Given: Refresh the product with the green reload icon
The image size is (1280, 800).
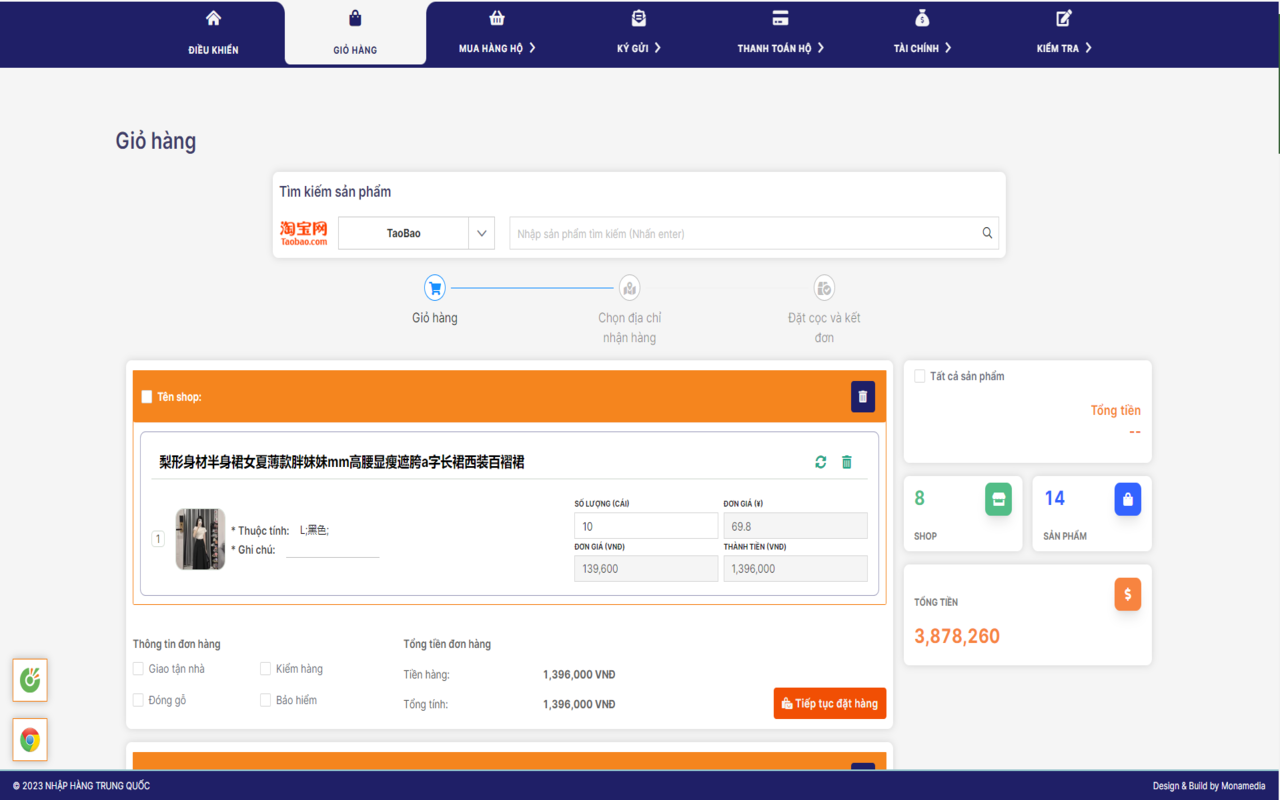Looking at the screenshot, I should click(x=821, y=462).
